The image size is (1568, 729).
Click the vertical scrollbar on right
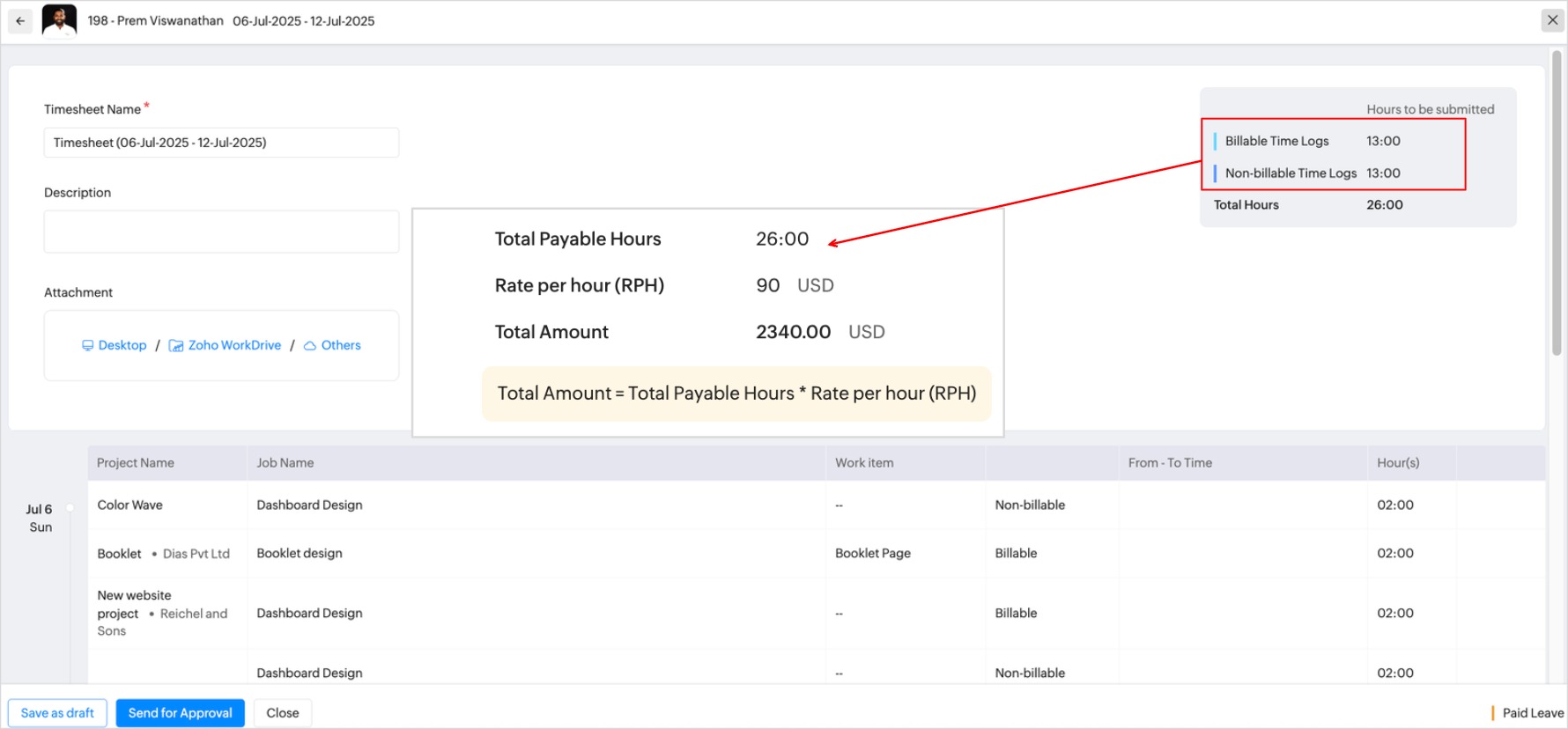1557,202
